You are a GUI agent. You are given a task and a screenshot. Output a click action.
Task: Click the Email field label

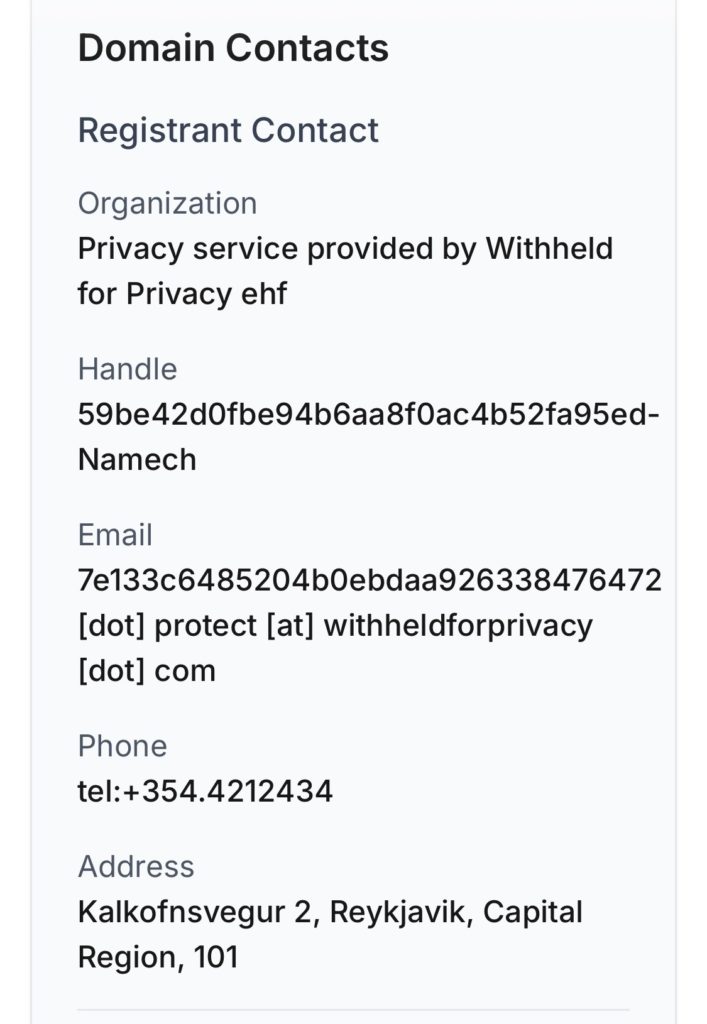(115, 535)
